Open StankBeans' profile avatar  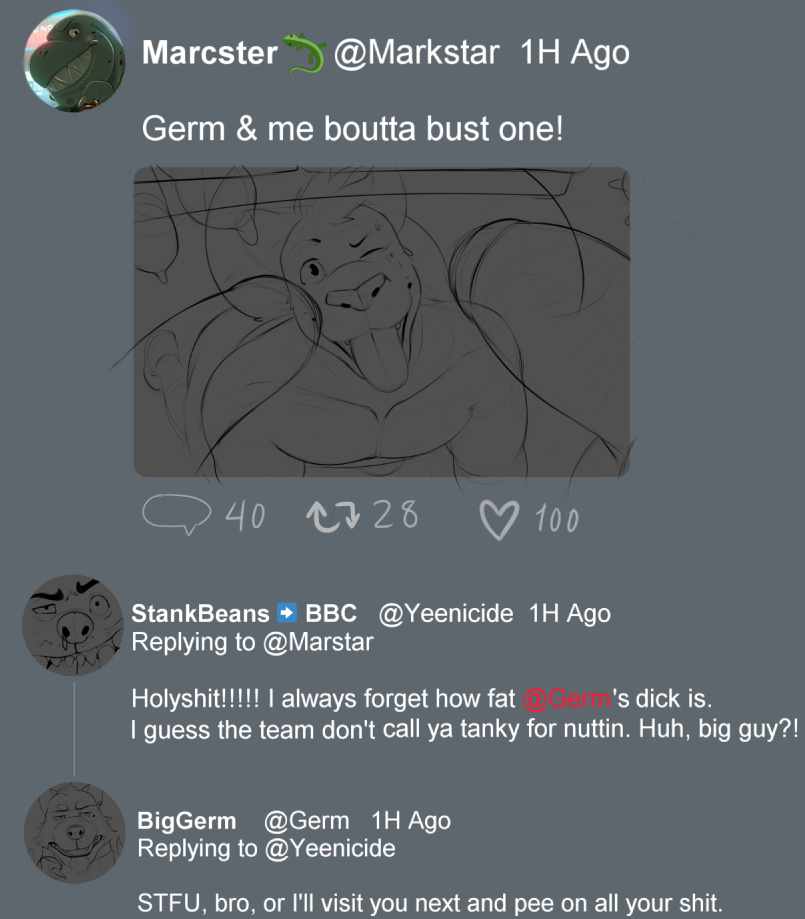(x=72, y=625)
